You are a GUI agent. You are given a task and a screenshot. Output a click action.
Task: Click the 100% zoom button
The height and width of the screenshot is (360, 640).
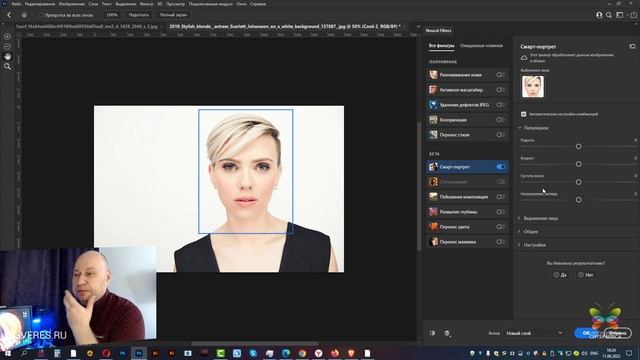[x=112, y=15]
